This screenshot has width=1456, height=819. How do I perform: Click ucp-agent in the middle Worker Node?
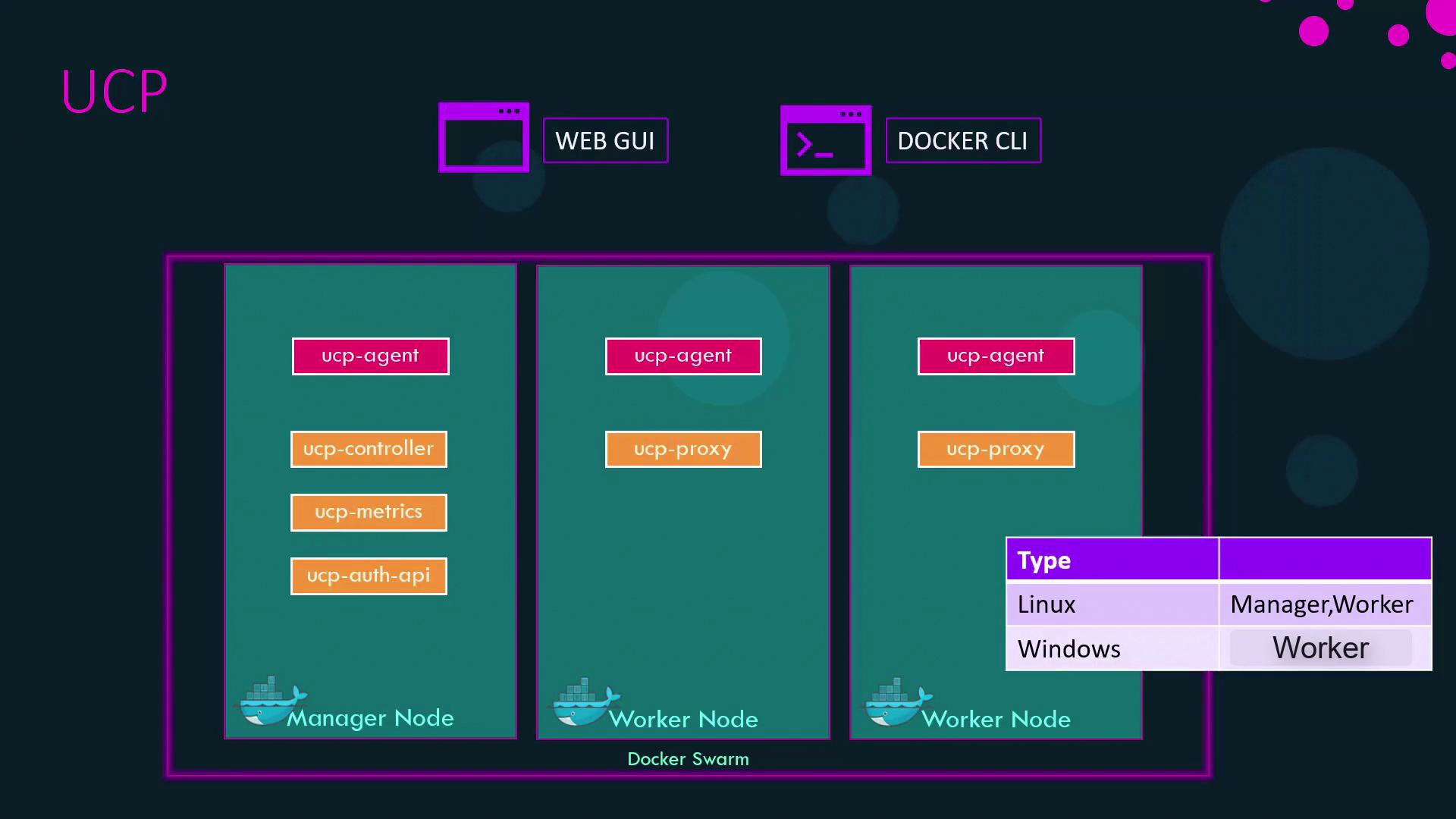pyautogui.click(x=683, y=356)
